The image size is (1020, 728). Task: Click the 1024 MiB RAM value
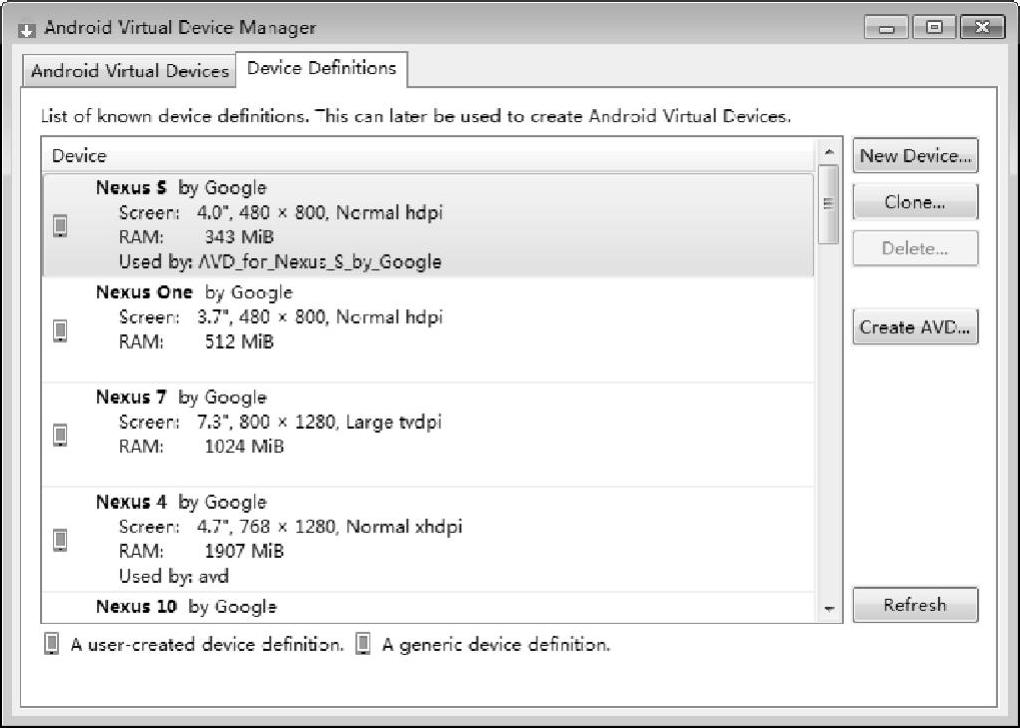245,446
